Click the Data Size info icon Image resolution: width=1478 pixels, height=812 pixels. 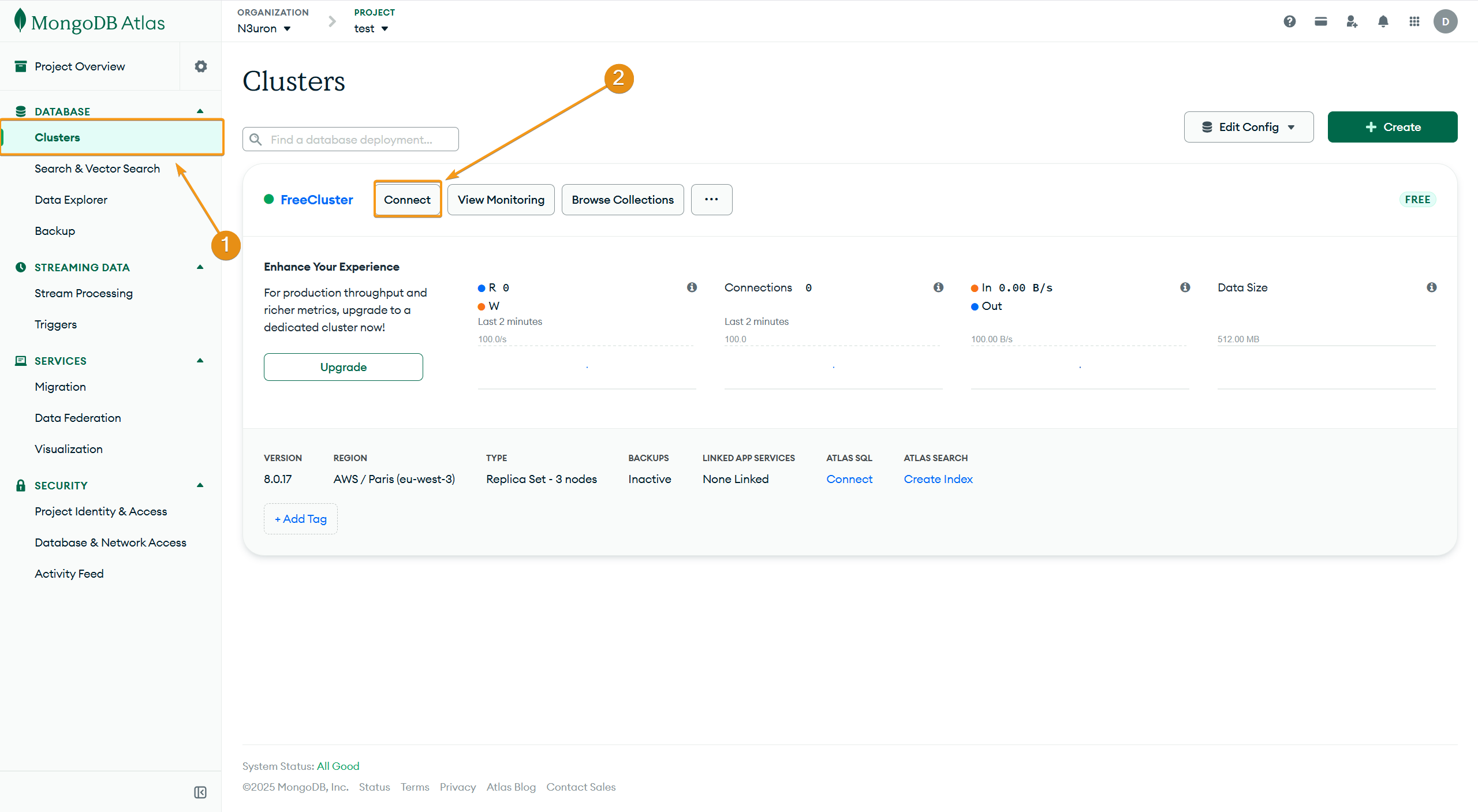1431,287
